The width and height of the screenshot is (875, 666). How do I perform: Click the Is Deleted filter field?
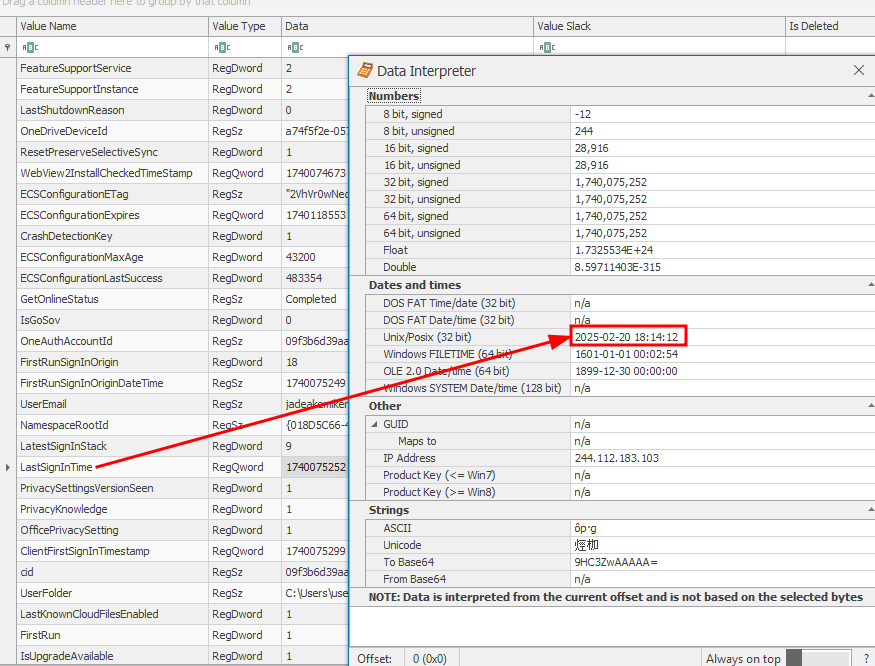(830, 47)
